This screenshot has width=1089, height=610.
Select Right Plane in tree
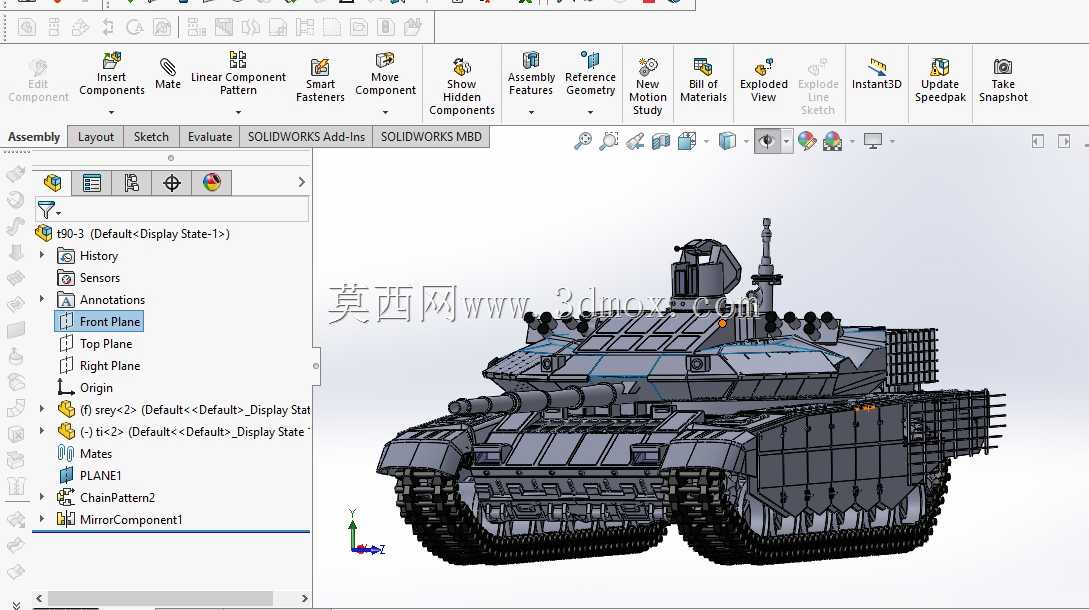[99, 365]
